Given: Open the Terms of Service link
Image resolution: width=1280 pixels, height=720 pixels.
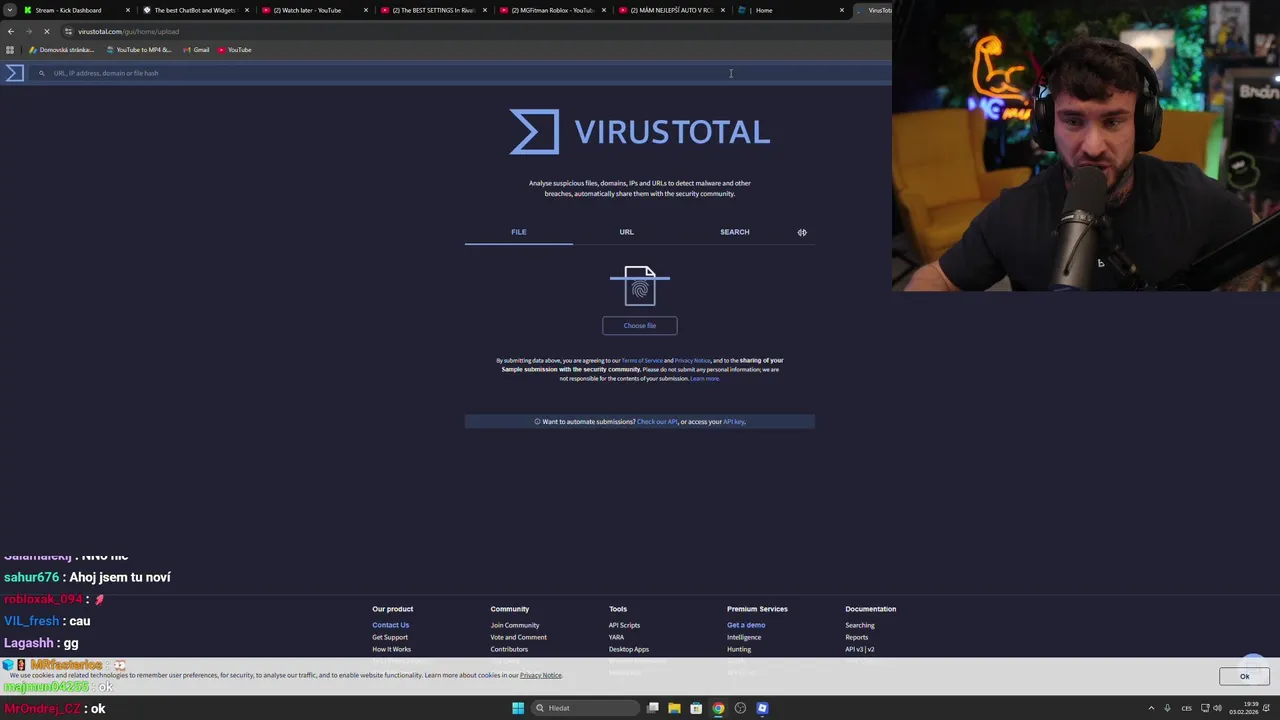Looking at the screenshot, I should point(642,360).
